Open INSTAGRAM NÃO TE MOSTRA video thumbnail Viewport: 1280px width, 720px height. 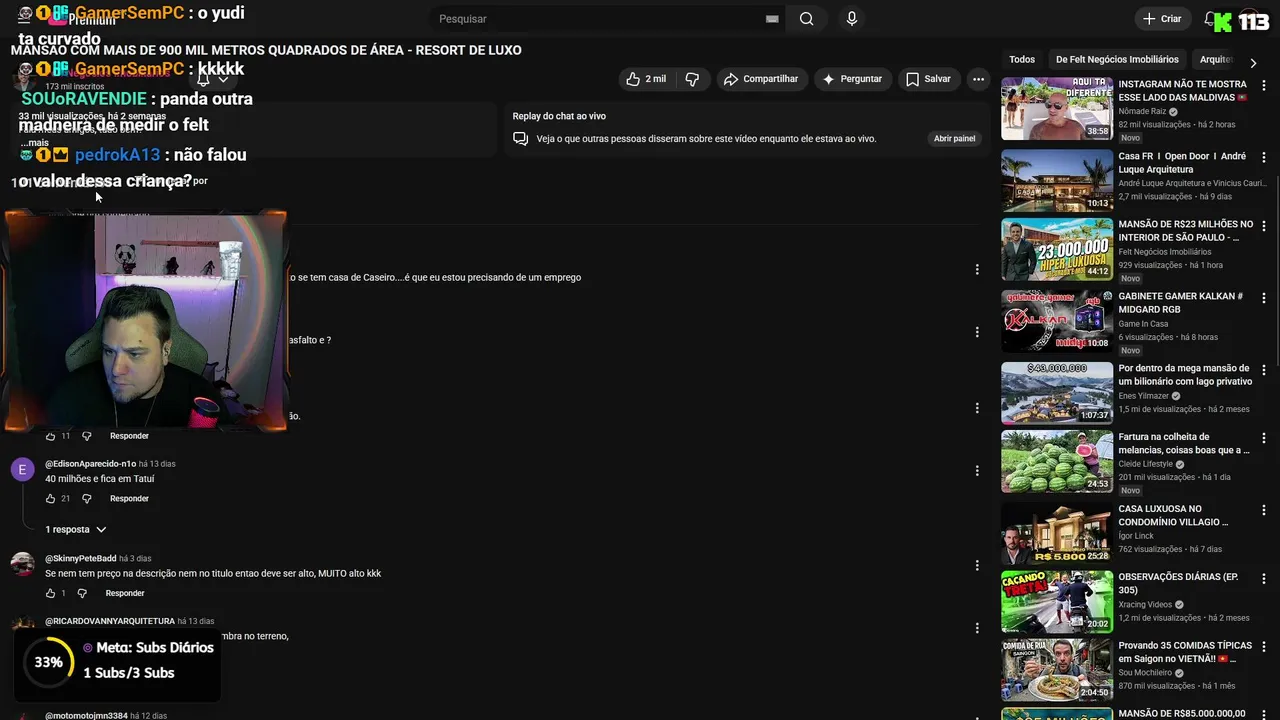point(1057,109)
